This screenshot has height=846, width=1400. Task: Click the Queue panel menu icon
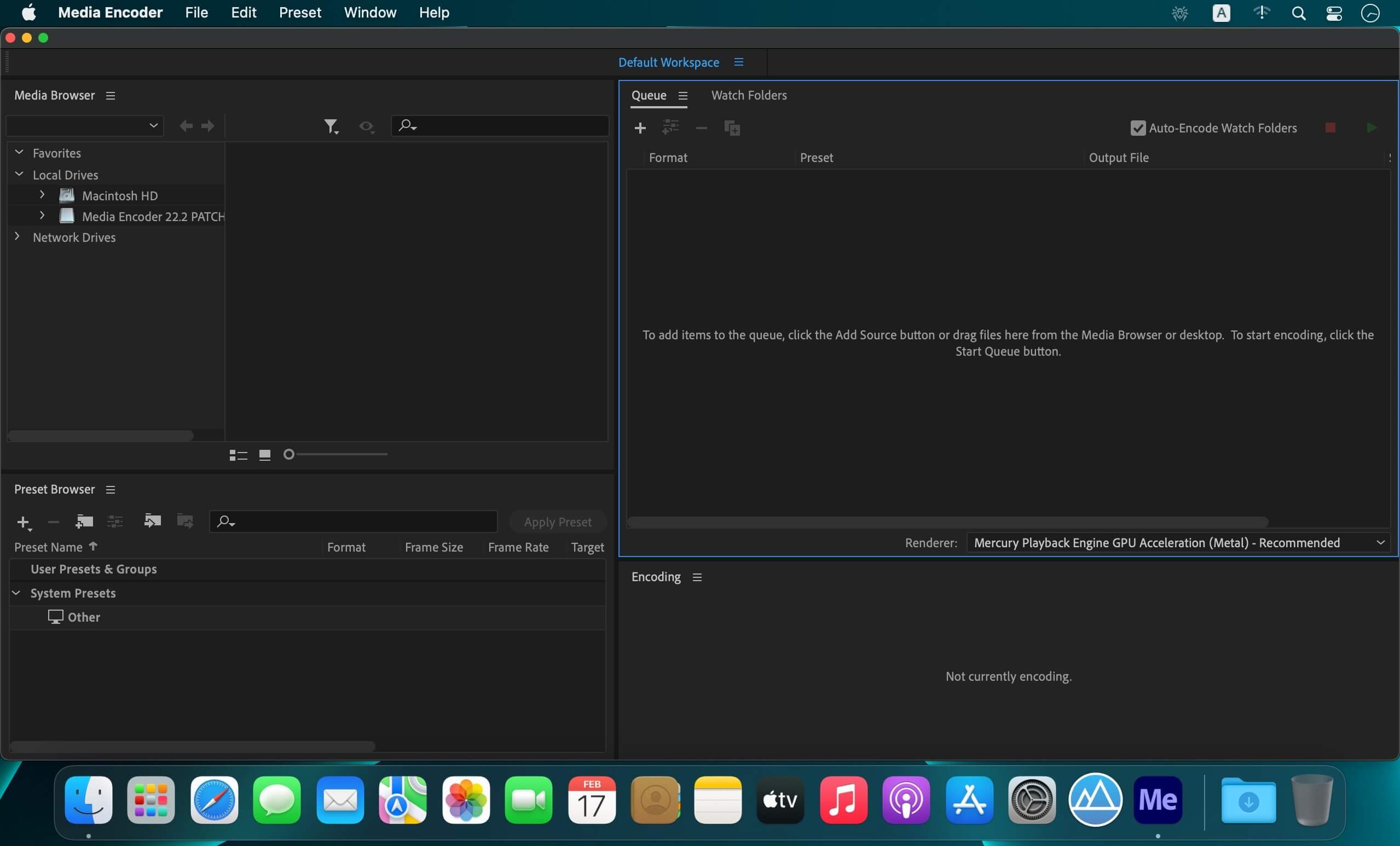pos(681,95)
